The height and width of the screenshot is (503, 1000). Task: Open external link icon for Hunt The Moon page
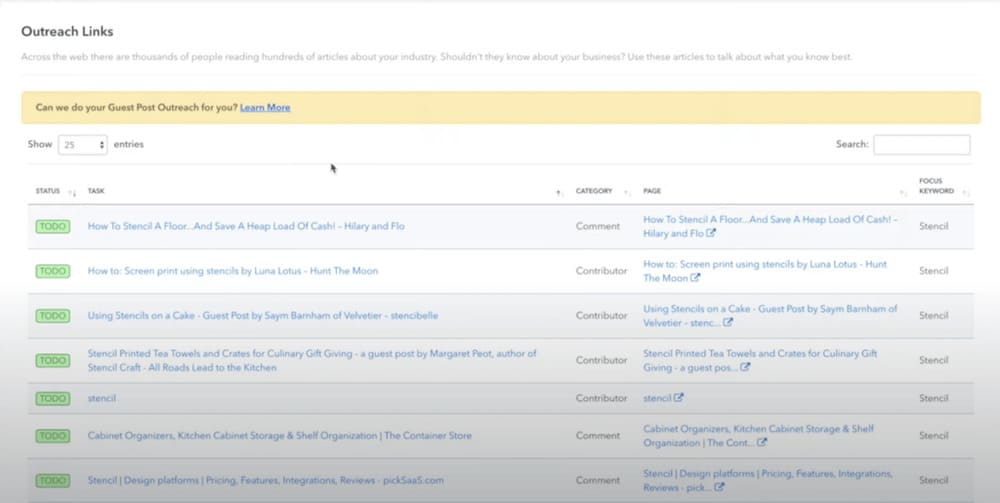pyautogui.click(x=695, y=278)
